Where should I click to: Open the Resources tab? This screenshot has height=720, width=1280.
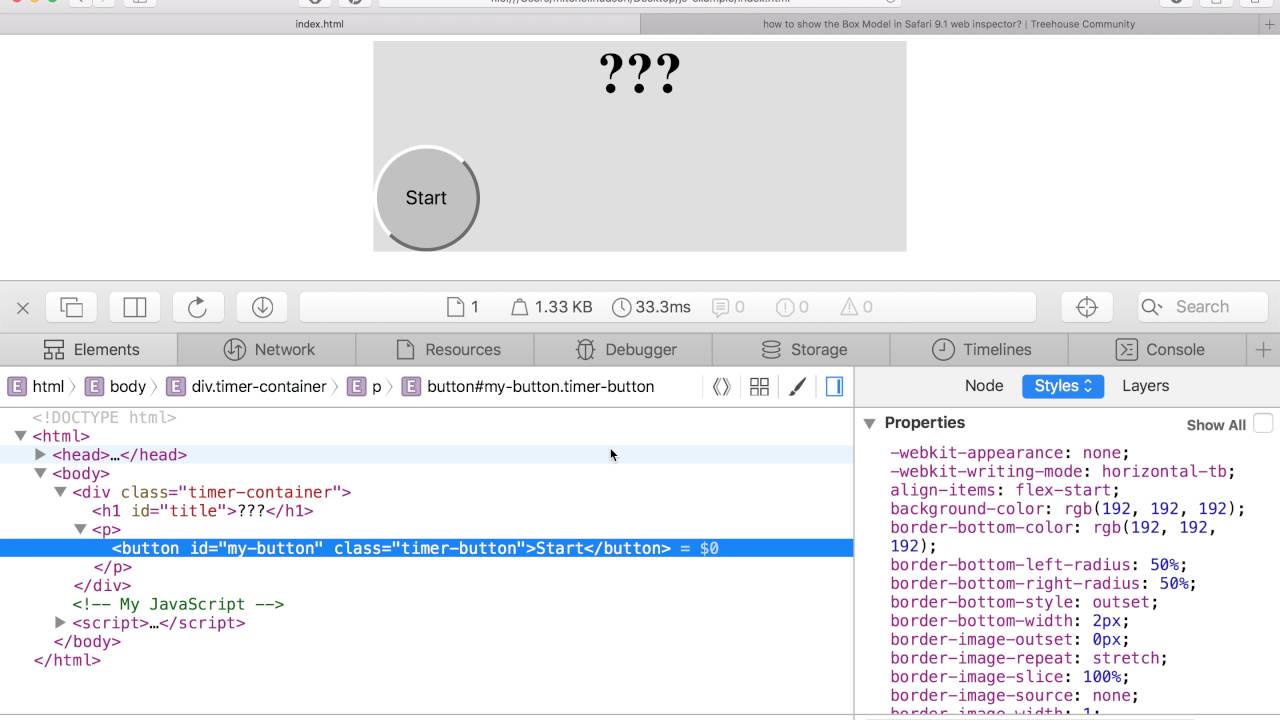pyautogui.click(x=447, y=349)
